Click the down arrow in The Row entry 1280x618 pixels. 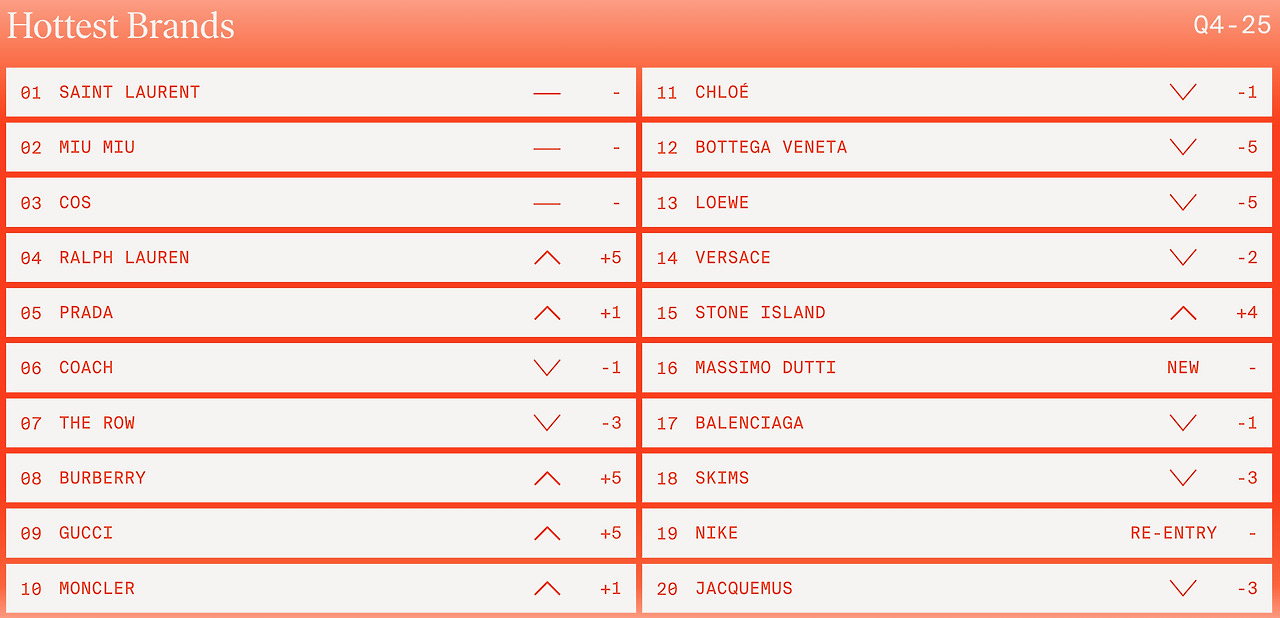coord(547,422)
